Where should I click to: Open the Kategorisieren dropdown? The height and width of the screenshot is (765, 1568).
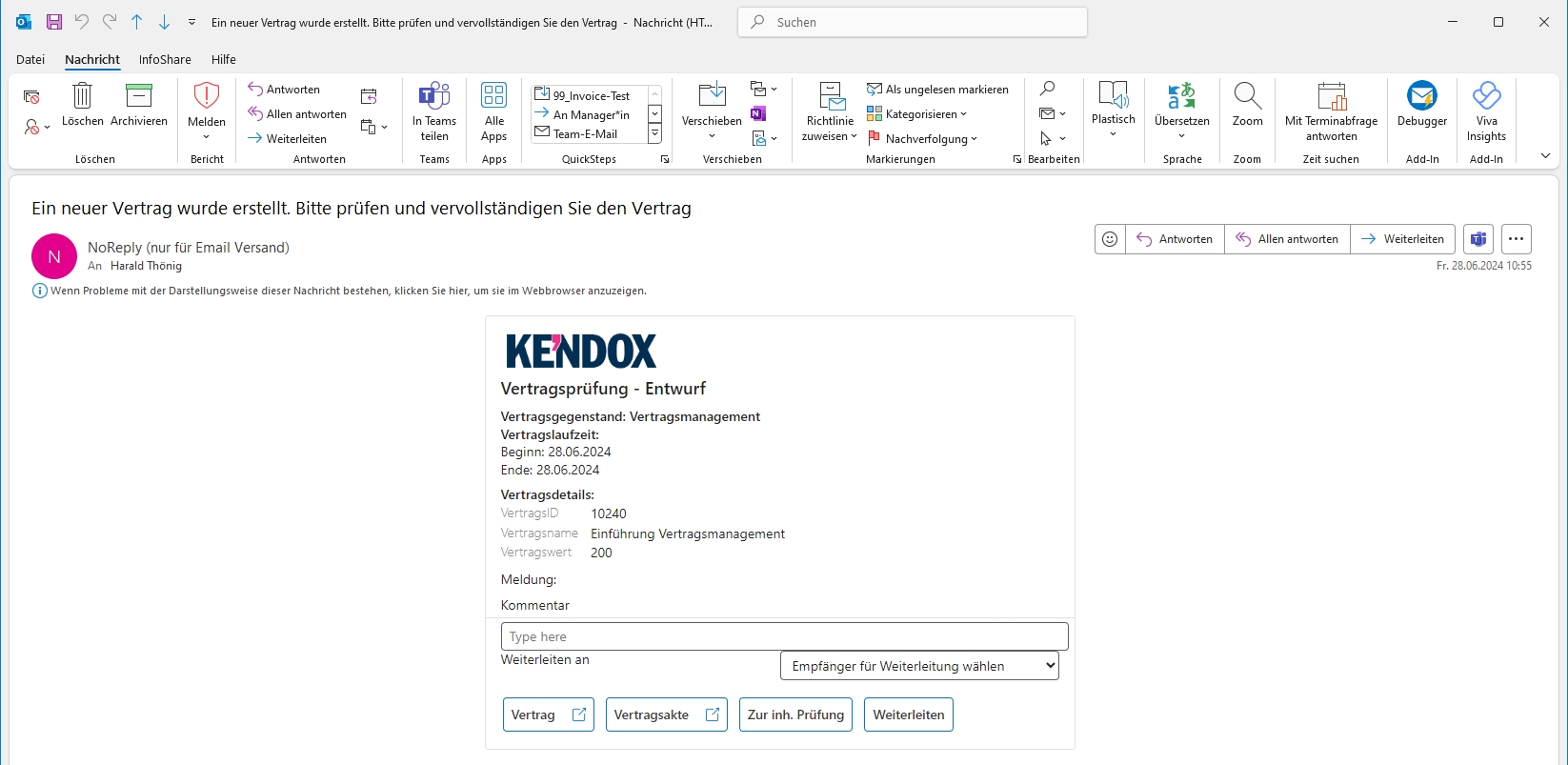(x=916, y=114)
